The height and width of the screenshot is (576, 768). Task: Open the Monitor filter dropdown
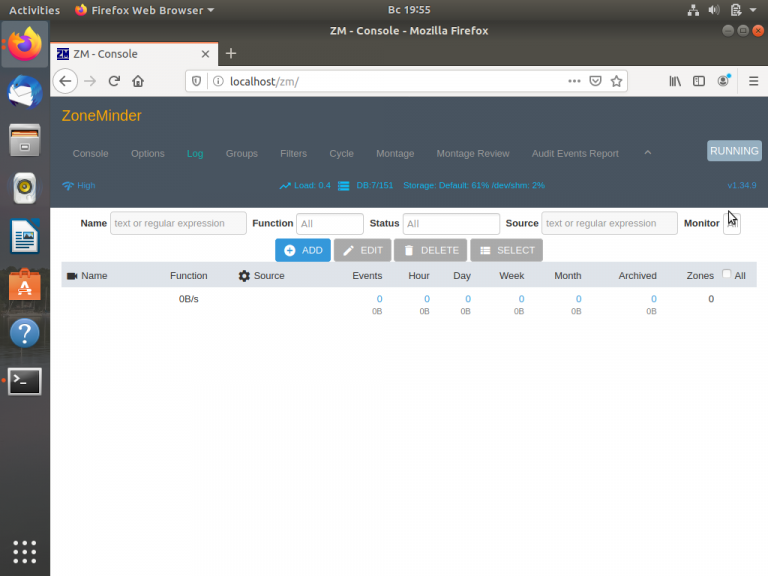(732, 224)
